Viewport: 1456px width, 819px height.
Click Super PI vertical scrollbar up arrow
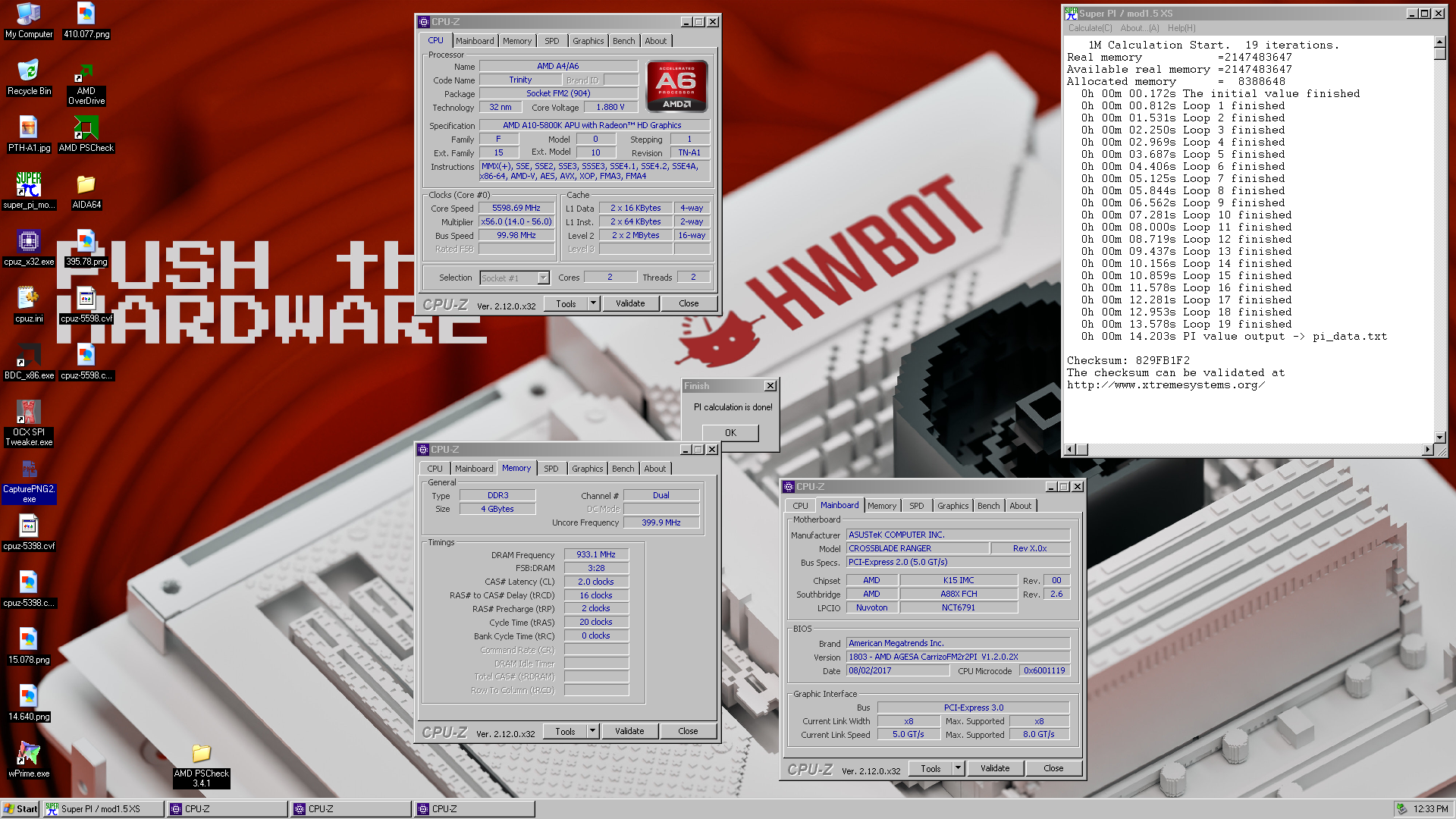pyautogui.click(x=1439, y=41)
